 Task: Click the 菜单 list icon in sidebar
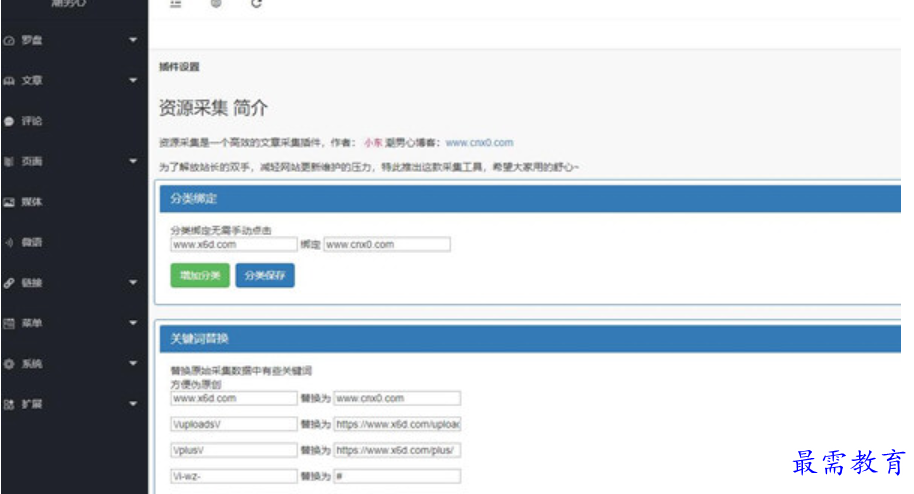coord(9,324)
